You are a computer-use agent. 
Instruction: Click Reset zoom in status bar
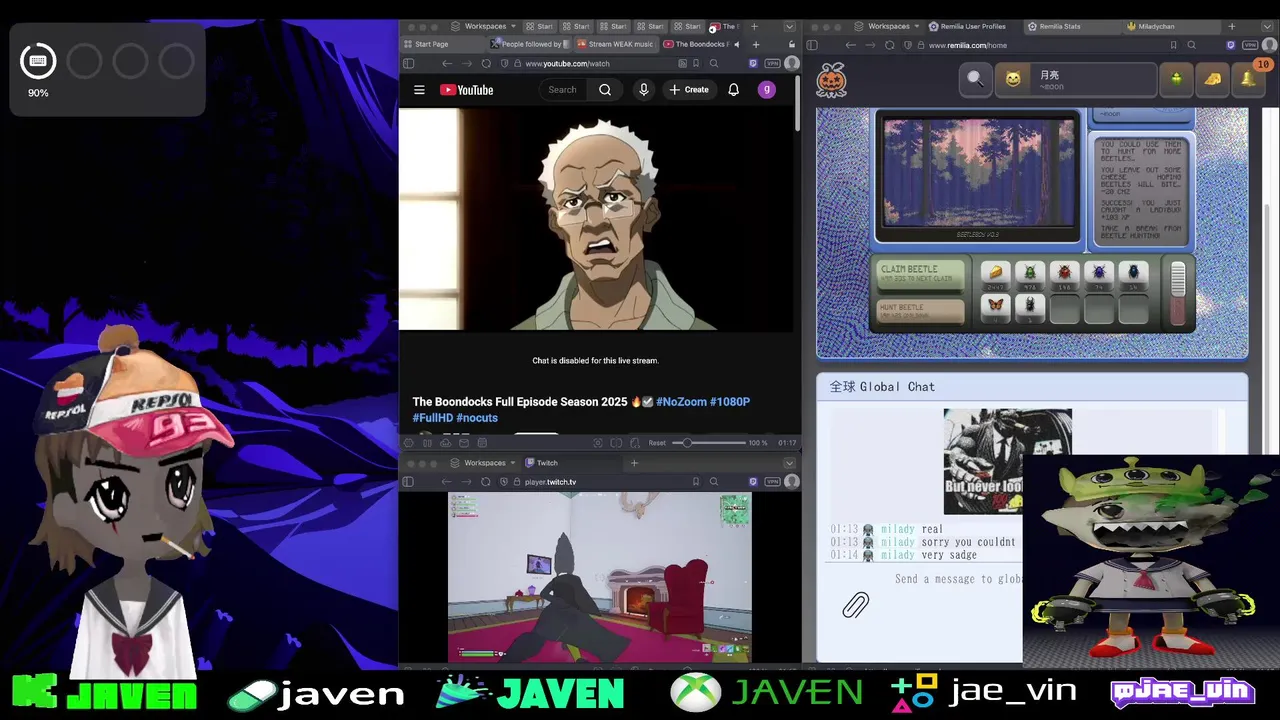pyautogui.click(x=657, y=443)
